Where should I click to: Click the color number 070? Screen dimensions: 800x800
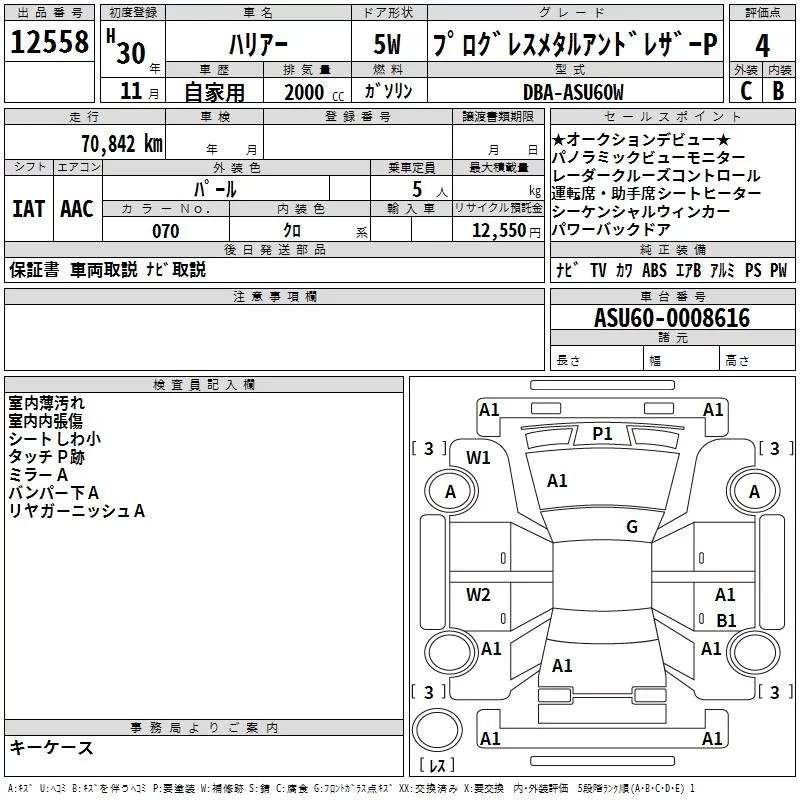point(166,231)
